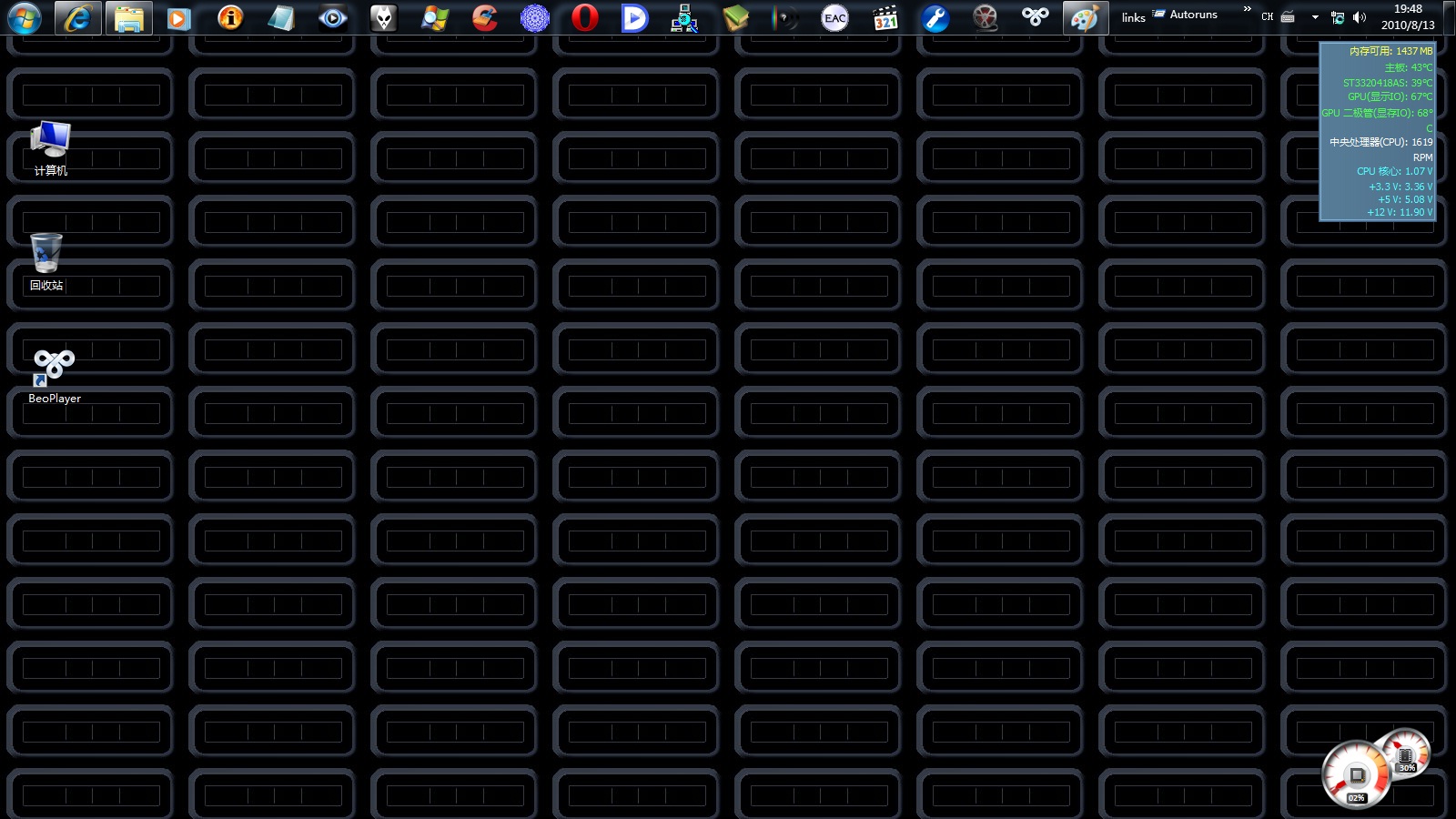Click the dark speaker rainbow taskbar icon

[784, 17]
